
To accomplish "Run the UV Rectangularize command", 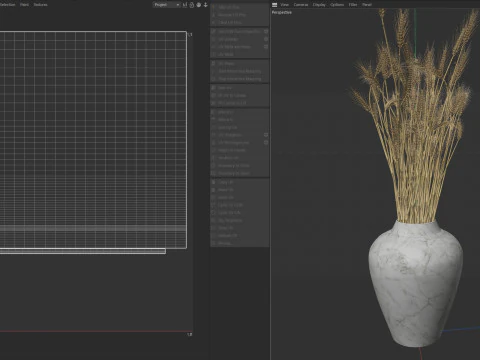I will pos(237,142).
